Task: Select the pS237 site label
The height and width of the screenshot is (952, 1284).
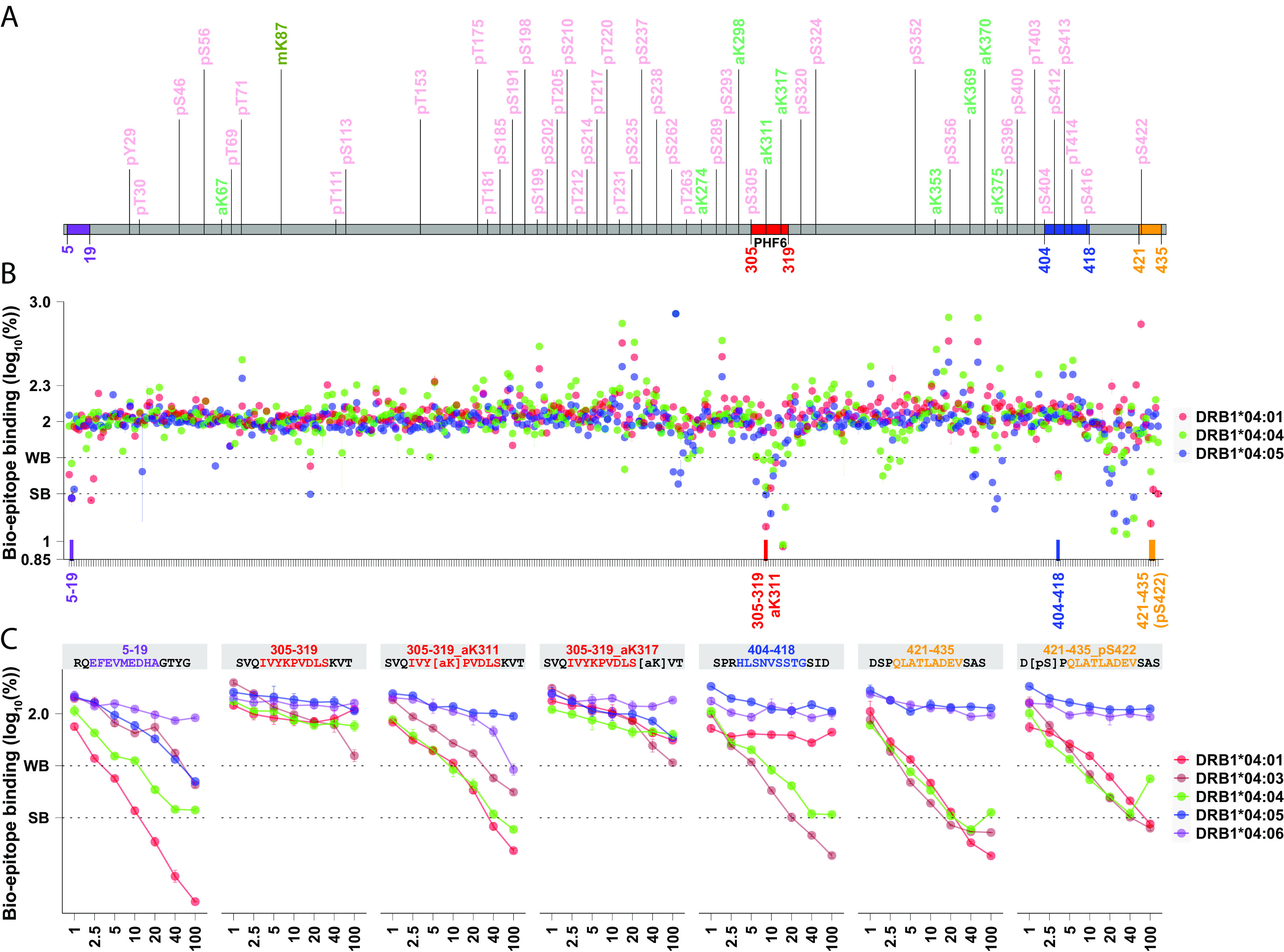Action: coord(642,42)
